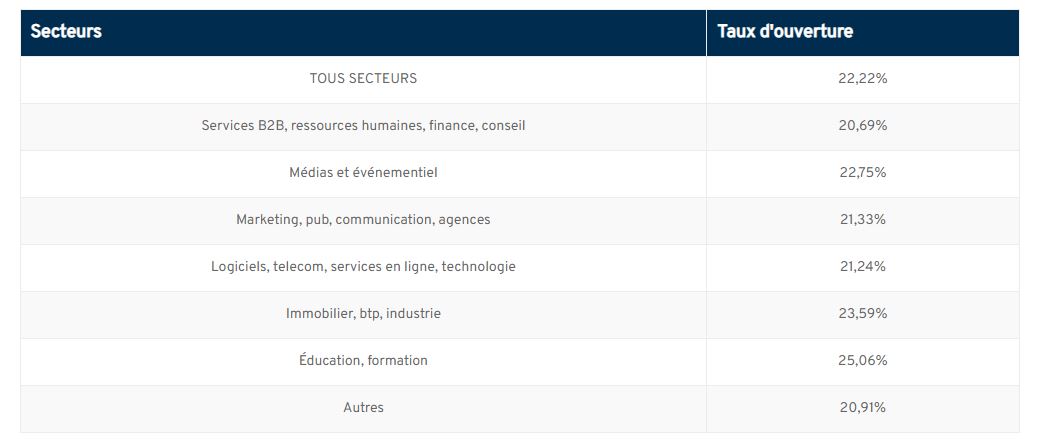Viewport: 1040px width, 446px height.
Task: Click the Taux d'ouverture column header
Action: 862,32
